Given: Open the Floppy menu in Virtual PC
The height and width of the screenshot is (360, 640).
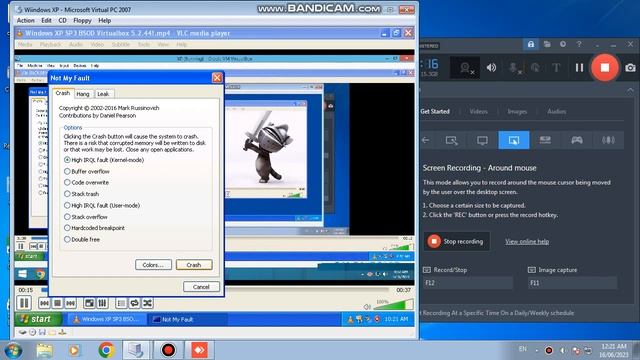Looking at the screenshot, I should click(x=82, y=20).
